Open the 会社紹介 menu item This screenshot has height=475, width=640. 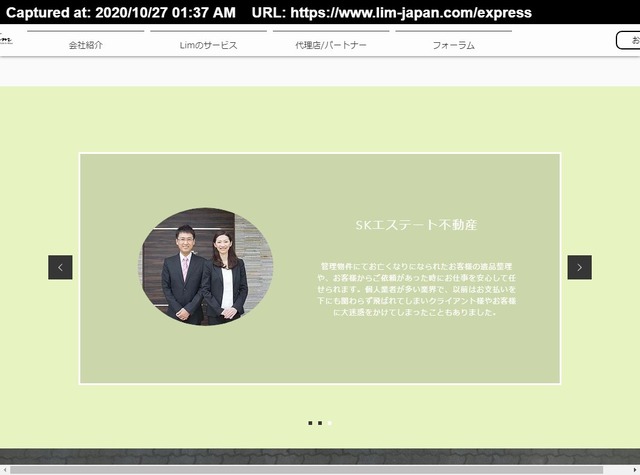(x=86, y=45)
